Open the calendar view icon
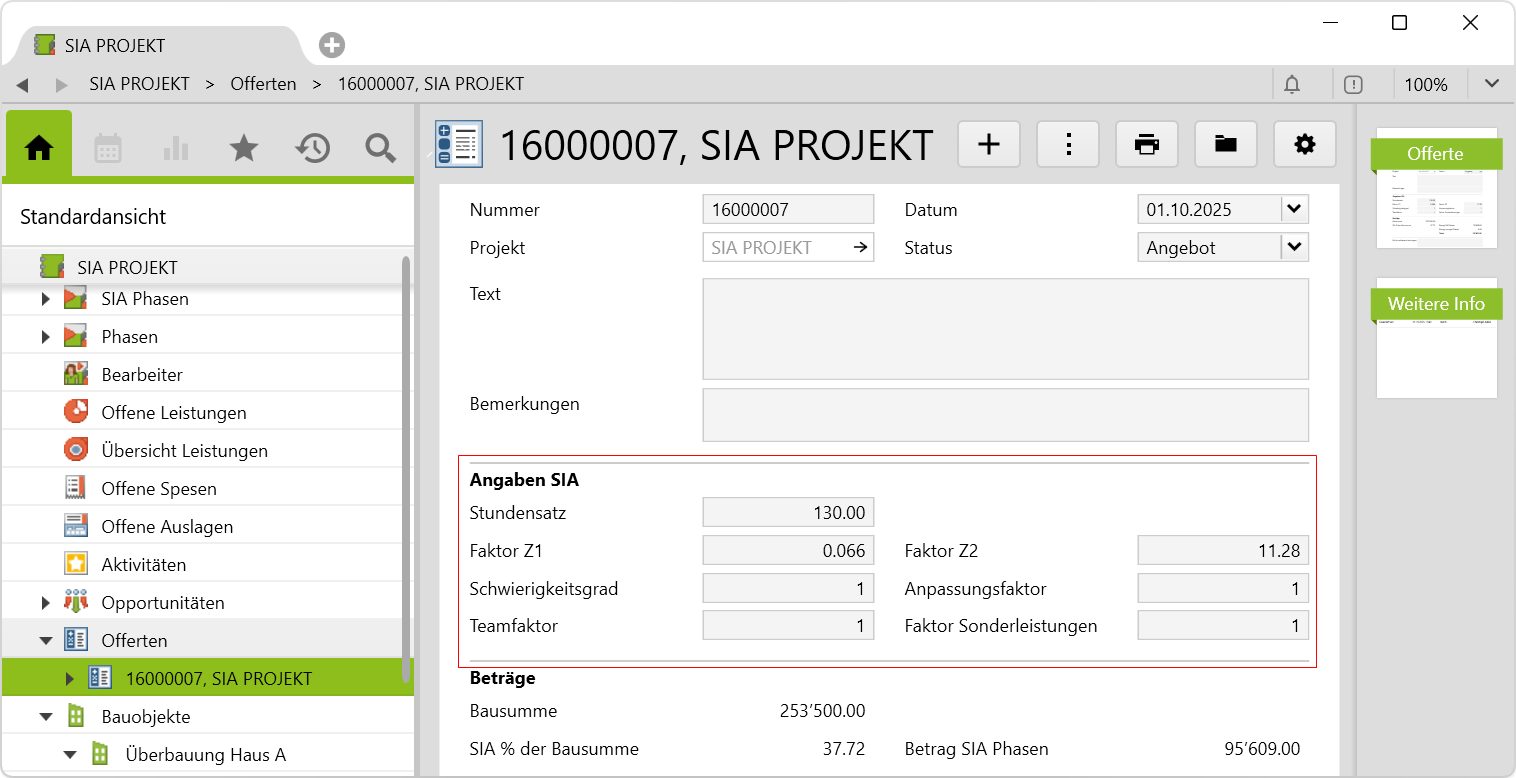Image resolution: width=1516 pixels, height=778 pixels. (108, 149)
